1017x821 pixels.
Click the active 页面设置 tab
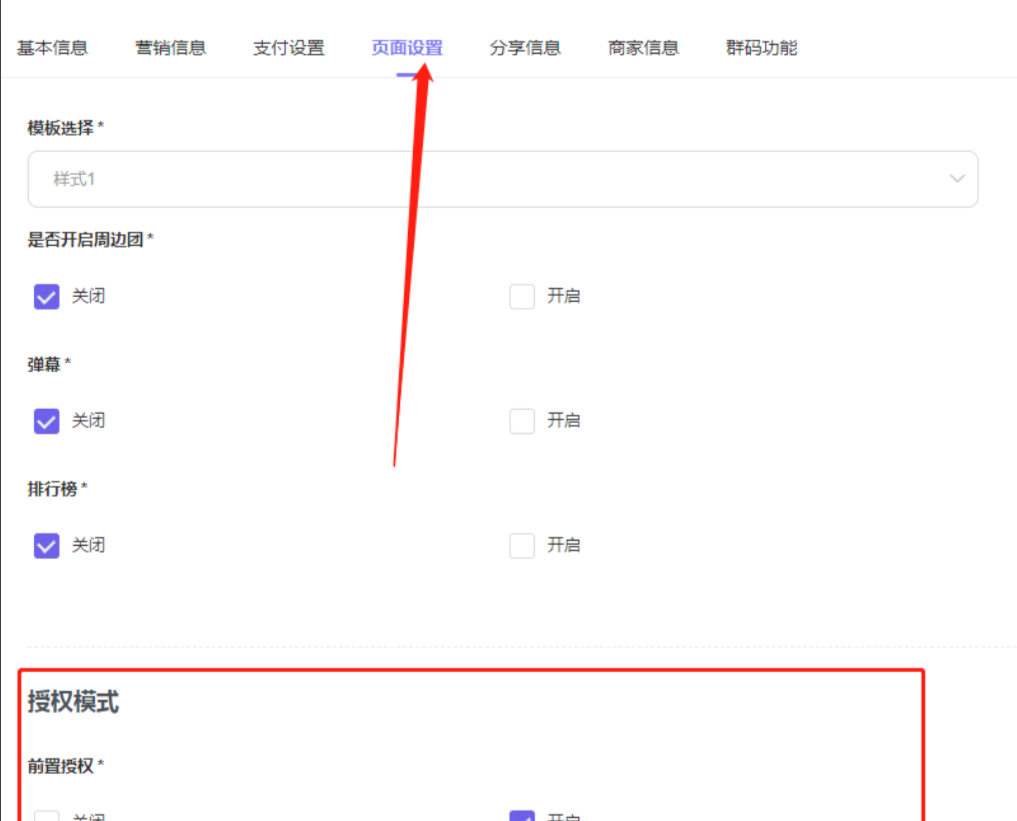pyautogui.click(x=407, y=47)
